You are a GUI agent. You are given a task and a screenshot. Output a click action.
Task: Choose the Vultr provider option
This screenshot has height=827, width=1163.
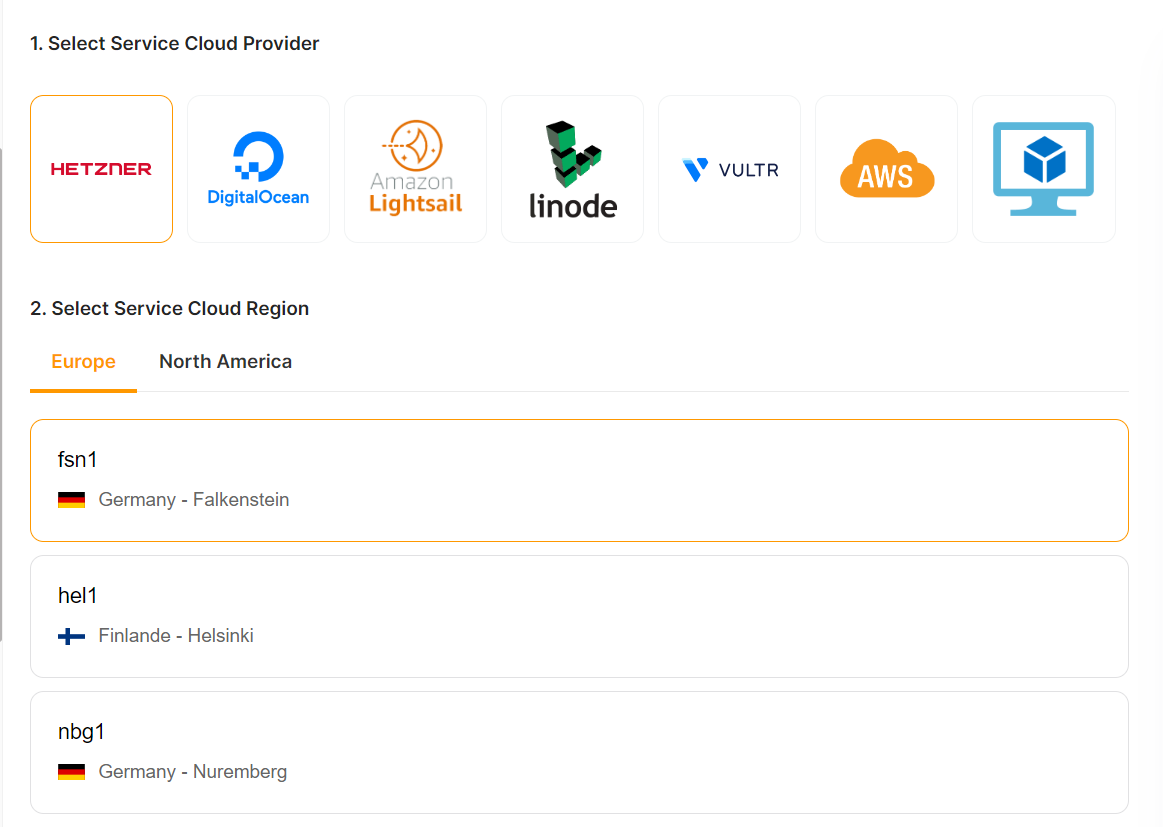click(729, 169)
